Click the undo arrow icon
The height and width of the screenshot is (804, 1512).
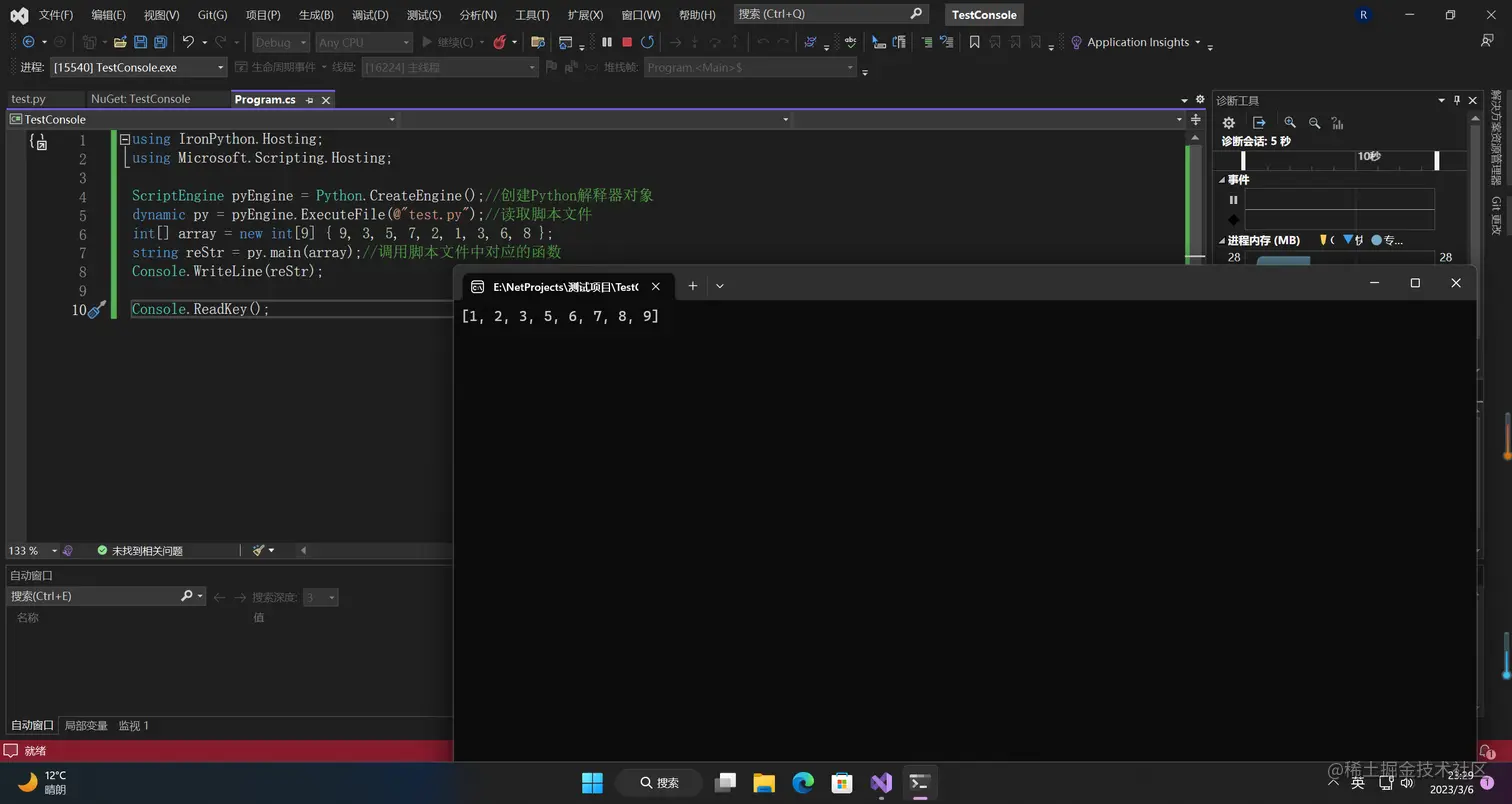[187, 42]
